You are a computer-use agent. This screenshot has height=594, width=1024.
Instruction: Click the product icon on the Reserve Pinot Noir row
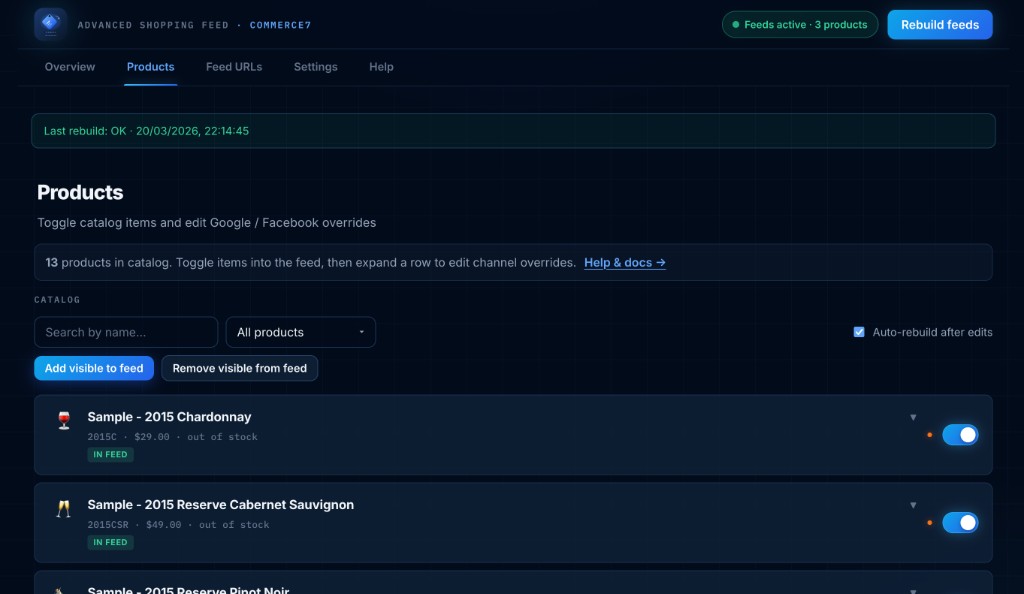coord(63,589)
